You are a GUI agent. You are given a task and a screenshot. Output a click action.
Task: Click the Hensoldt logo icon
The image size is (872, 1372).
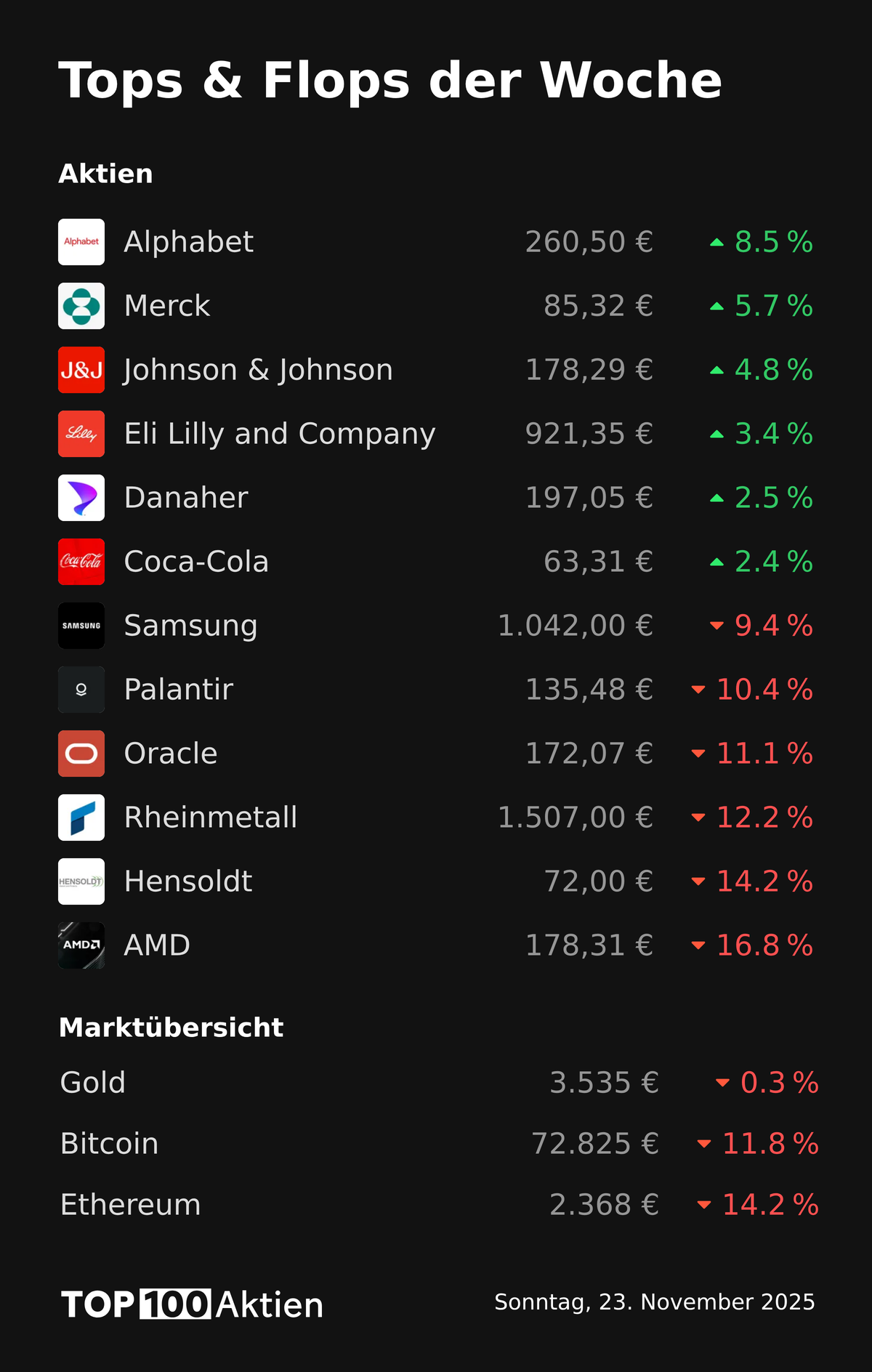[81, 881]
